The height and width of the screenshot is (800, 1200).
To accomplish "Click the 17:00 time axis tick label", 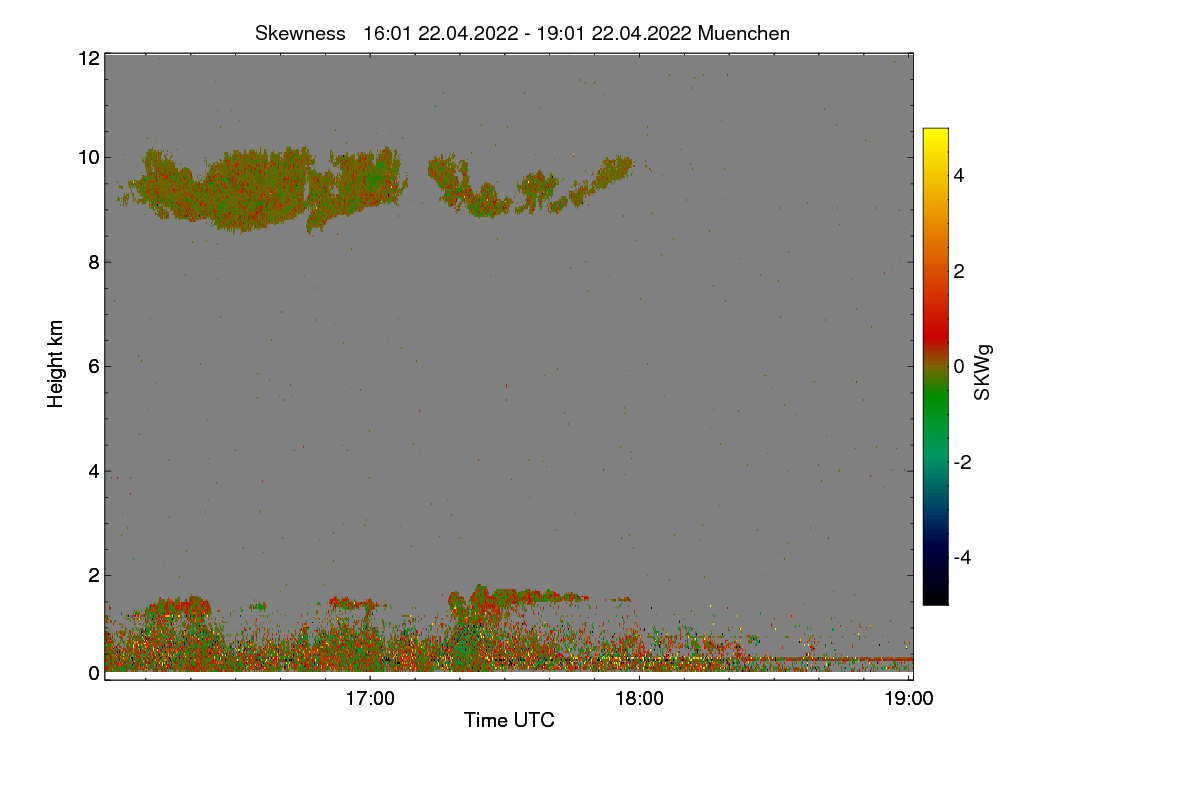I will [370, 699].
